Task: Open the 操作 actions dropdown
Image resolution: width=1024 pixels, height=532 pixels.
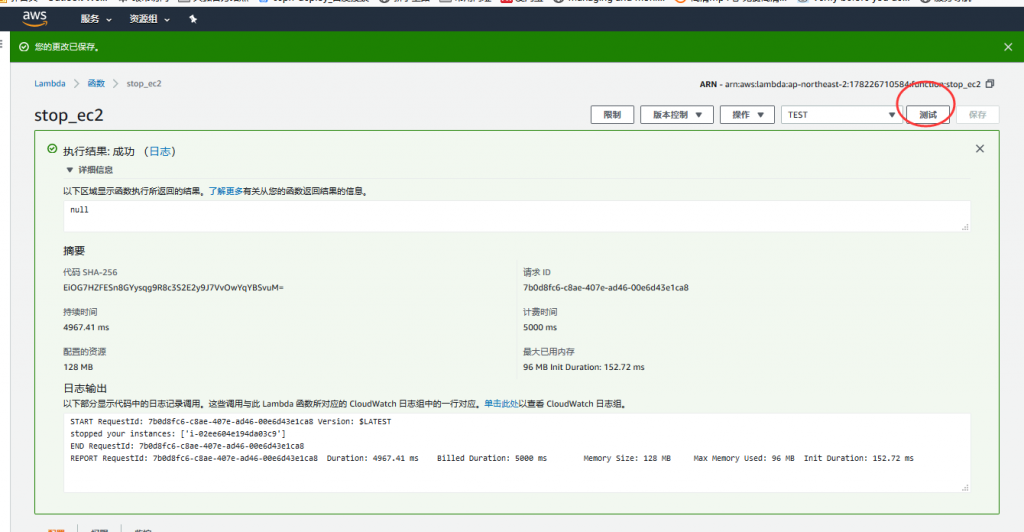Action: click(747, 115)
